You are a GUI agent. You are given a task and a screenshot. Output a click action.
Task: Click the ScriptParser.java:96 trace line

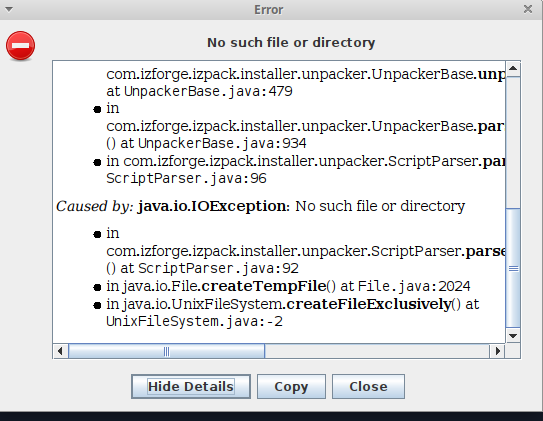(186, 179)
